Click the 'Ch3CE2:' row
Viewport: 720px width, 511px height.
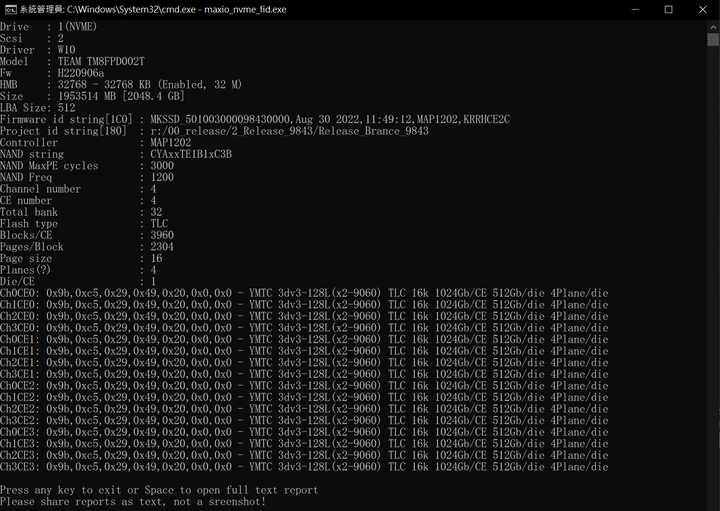(304, 420)
